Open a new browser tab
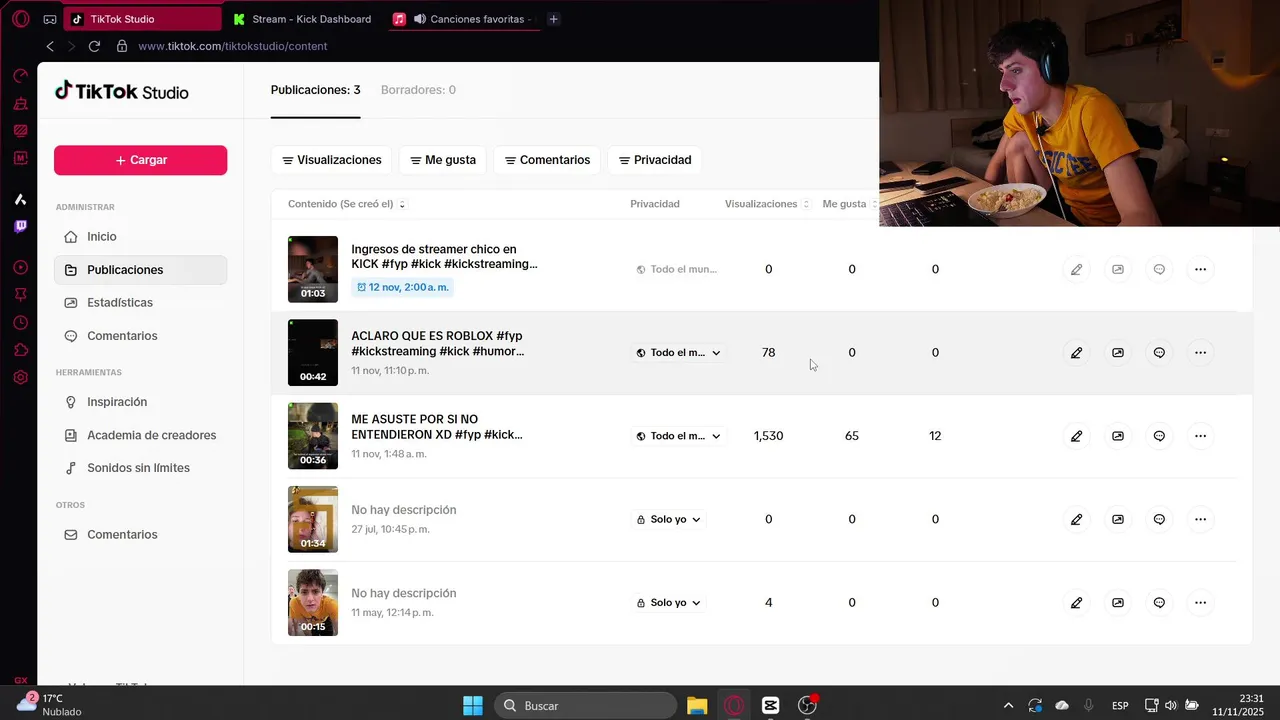This screenshot has width=1280, height=720. (x=554, y=19)
